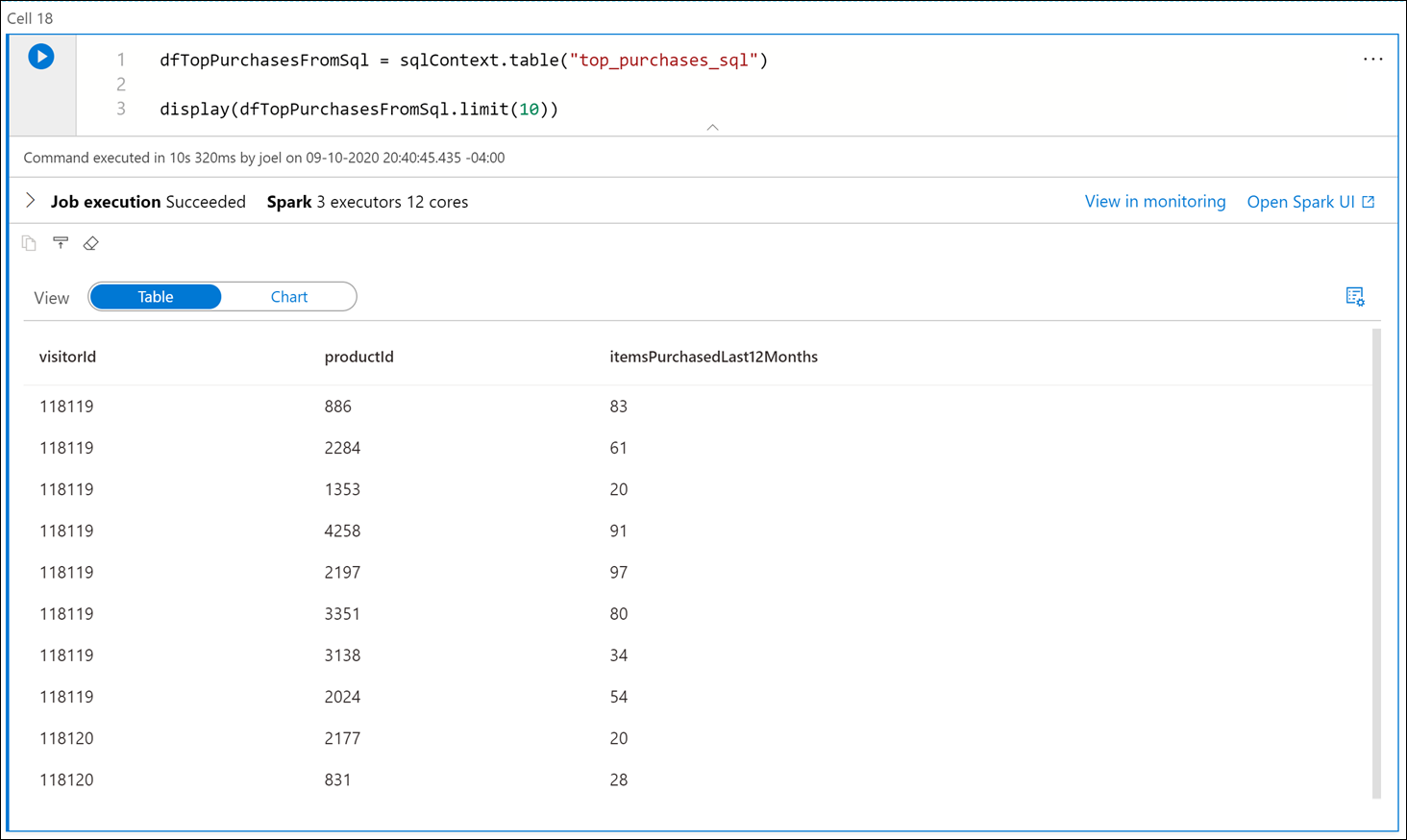Click visitorId 118119 in the row with product 886
Screen dimensions: 1407x840
66,407
